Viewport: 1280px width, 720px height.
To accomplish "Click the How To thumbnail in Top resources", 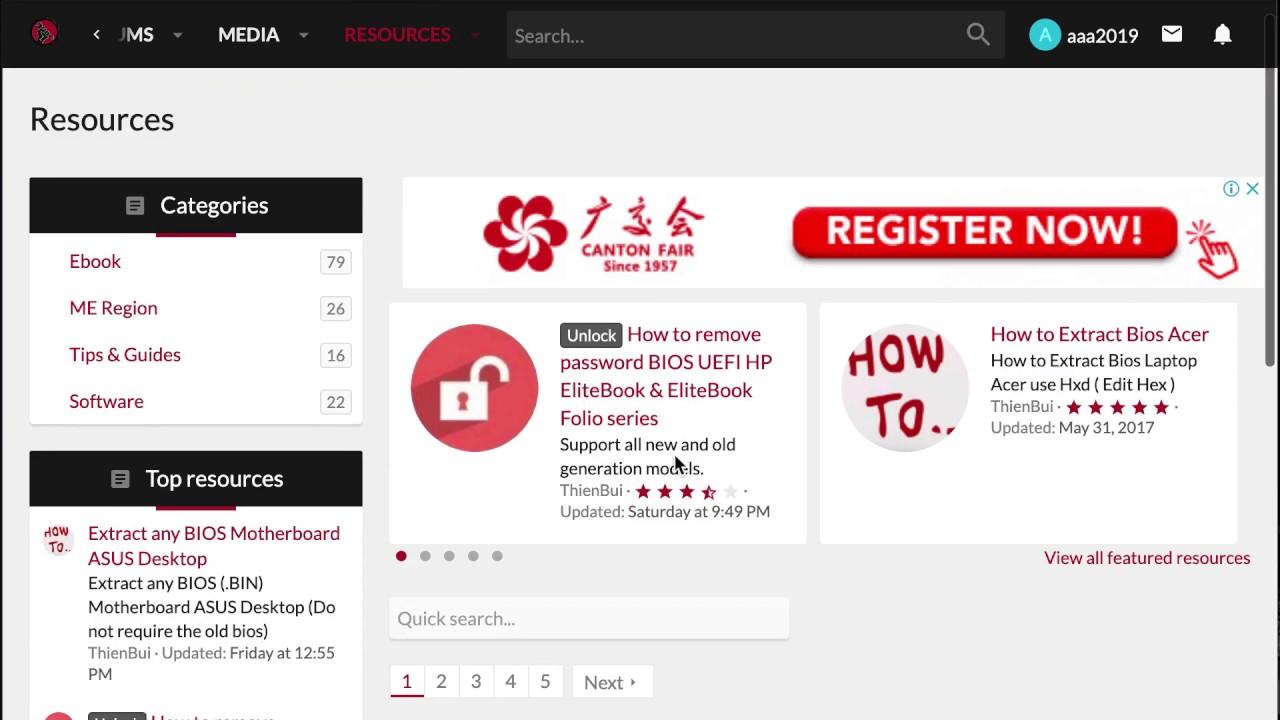I will click(x=58, y=540).
